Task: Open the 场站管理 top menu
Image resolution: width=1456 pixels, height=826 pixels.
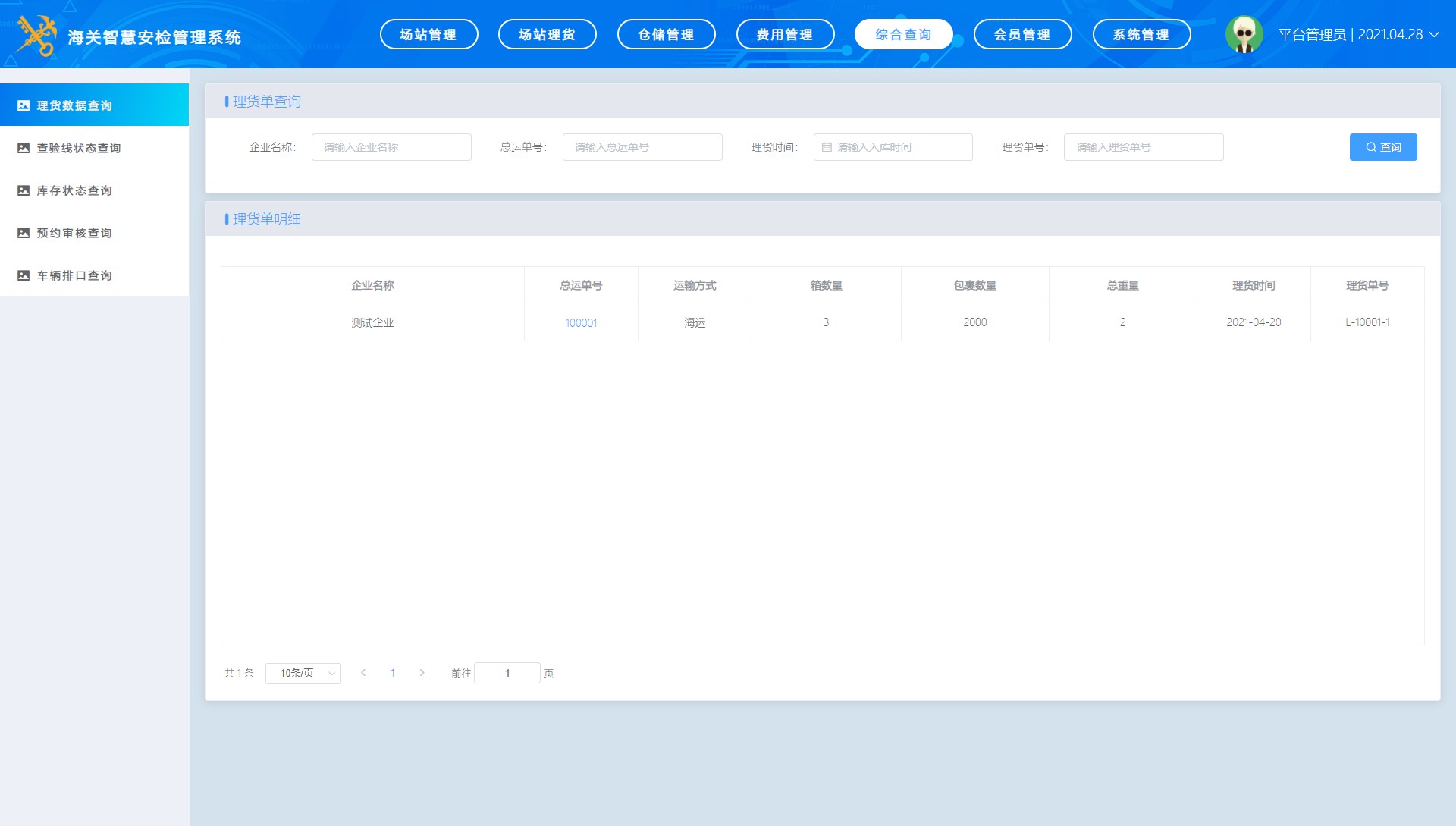Action: 428,34
